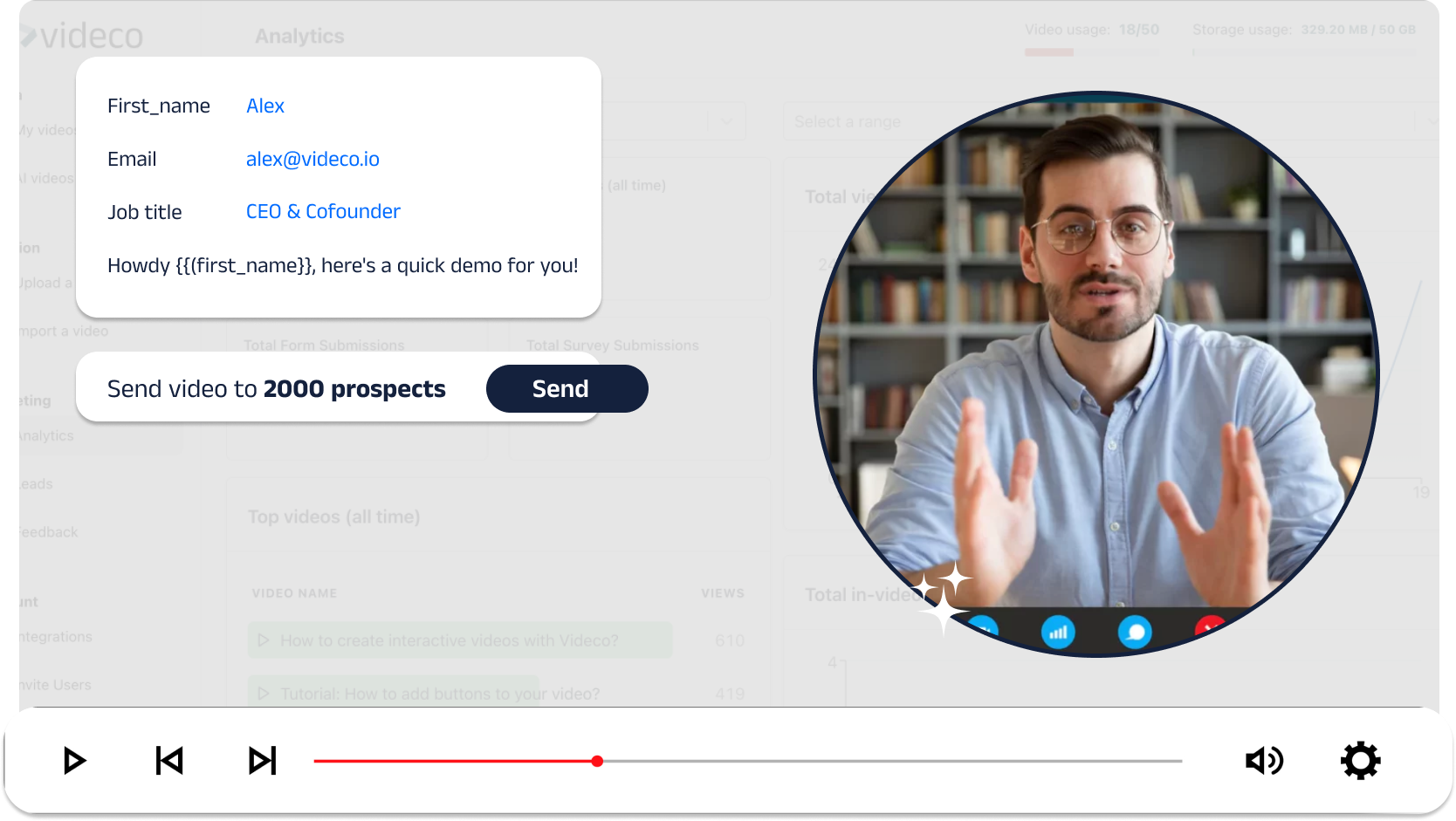Skip to the previous track

coord(169,761)
